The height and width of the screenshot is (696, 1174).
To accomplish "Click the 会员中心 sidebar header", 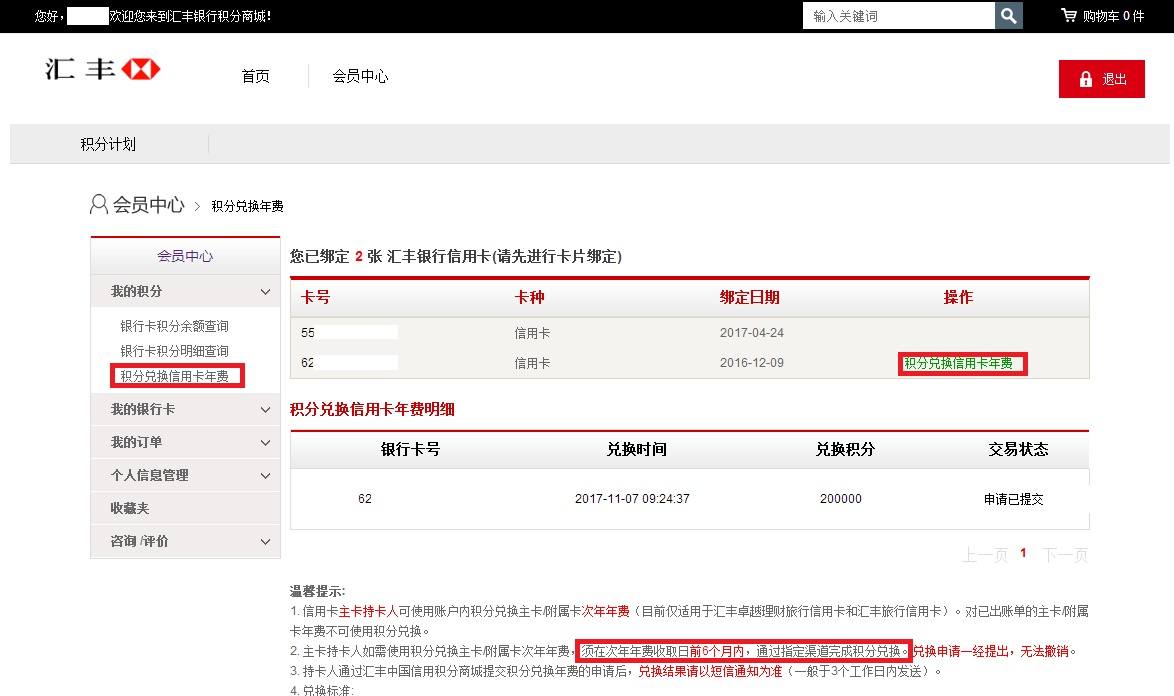I will point(185,256).
